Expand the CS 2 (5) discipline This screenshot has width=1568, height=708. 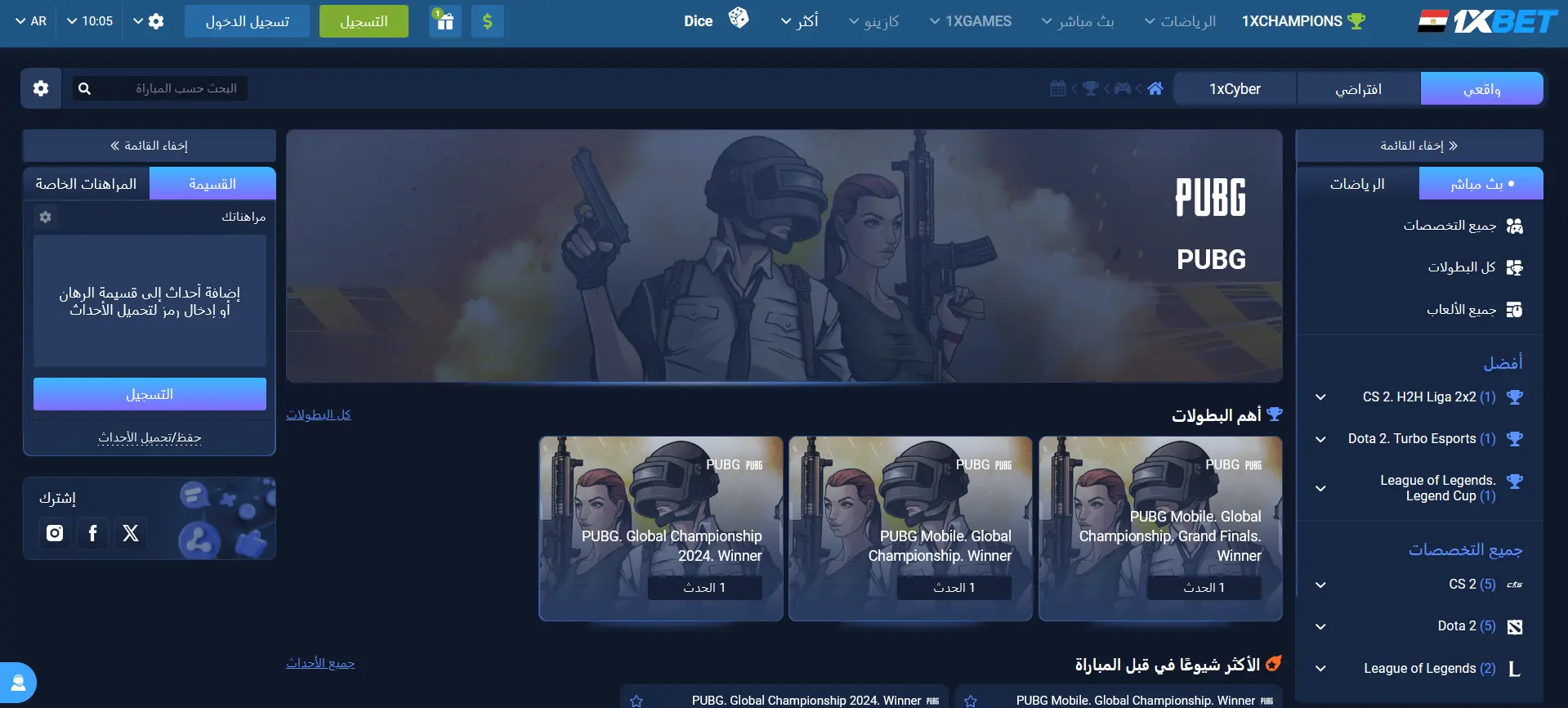point(1320,585)
